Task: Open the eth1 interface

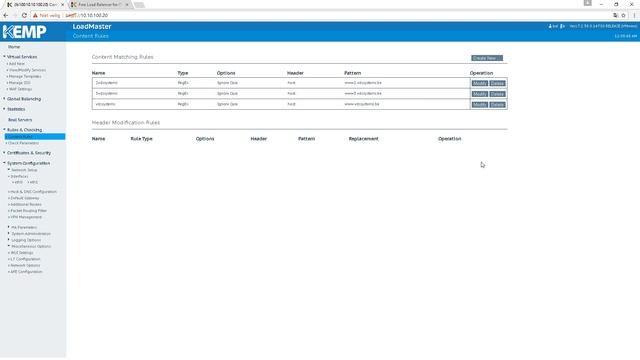Action: pos(33,182)
